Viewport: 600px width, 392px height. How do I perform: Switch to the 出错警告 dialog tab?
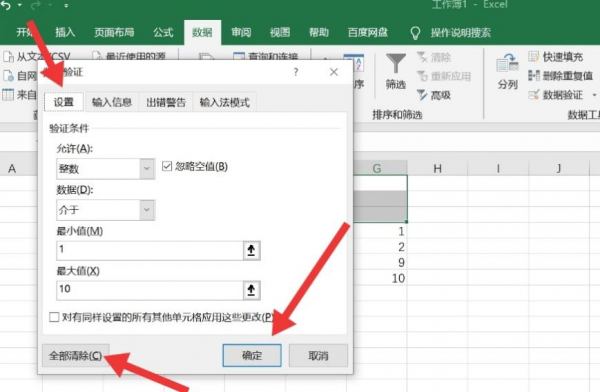166,102
